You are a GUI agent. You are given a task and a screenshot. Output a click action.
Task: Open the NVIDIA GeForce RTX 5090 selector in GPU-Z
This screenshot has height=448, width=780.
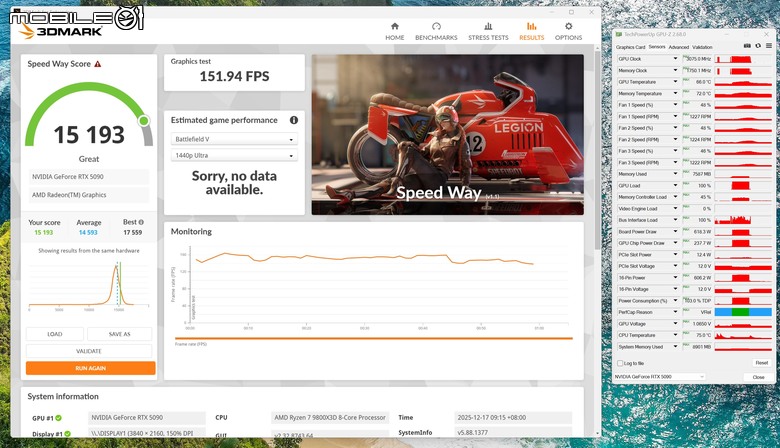659,377
